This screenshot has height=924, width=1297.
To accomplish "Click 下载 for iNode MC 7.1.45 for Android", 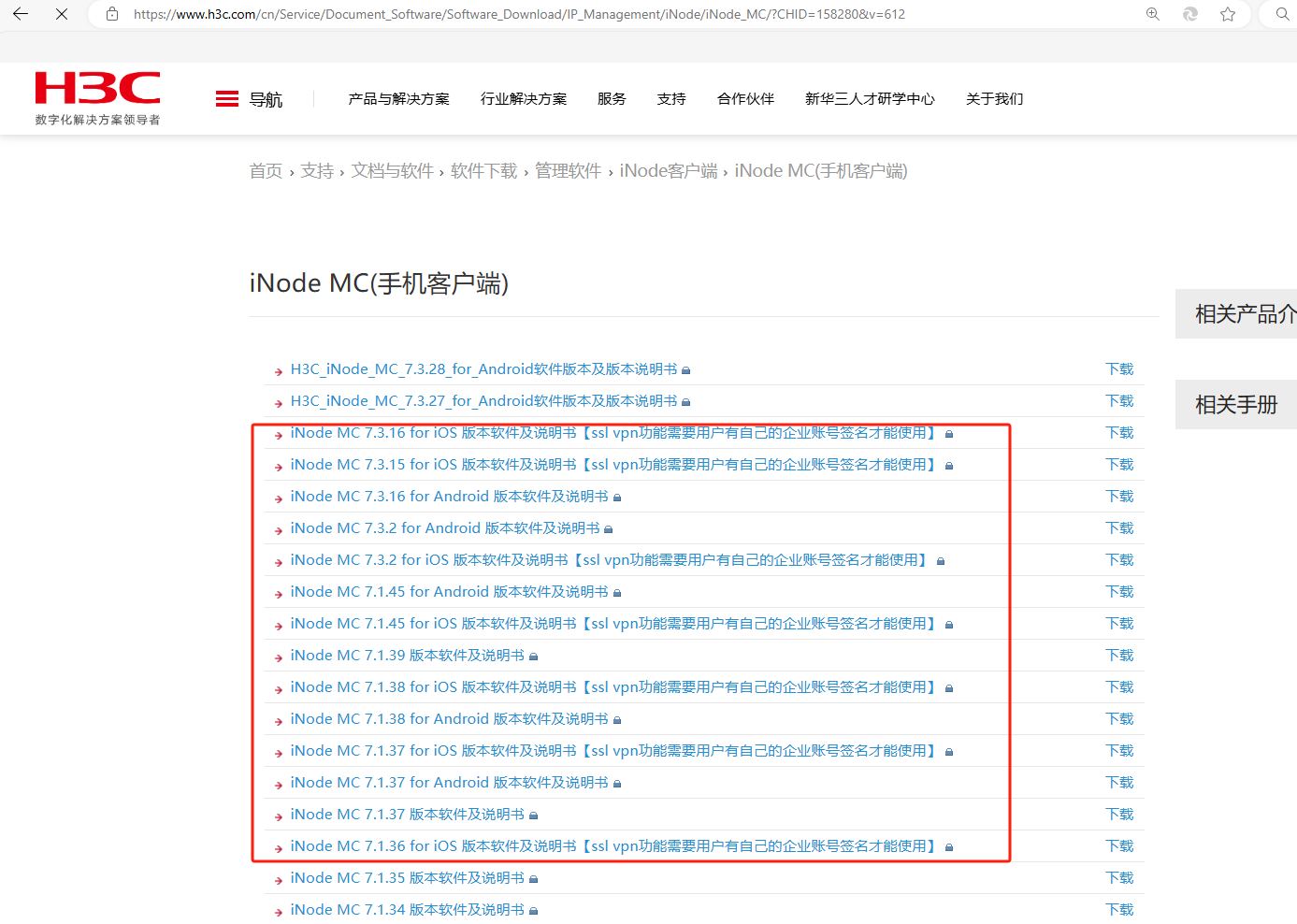I will pyautogui.click(x=1119, y=592).
